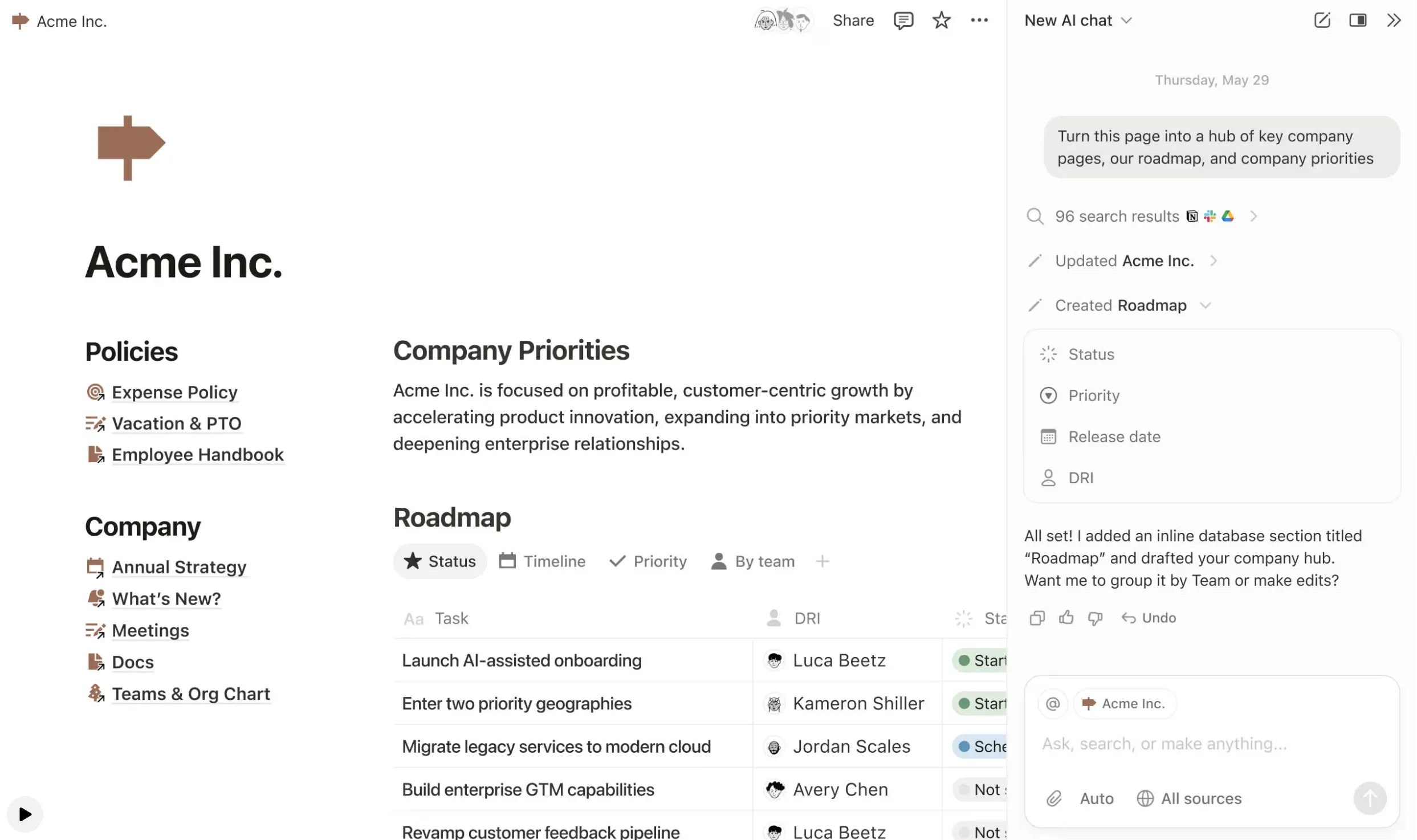This screenshot has width=1417, height=840.
Task: Open the three-dot page options menu
Action: pyautogui.click(x=979, y=21)
